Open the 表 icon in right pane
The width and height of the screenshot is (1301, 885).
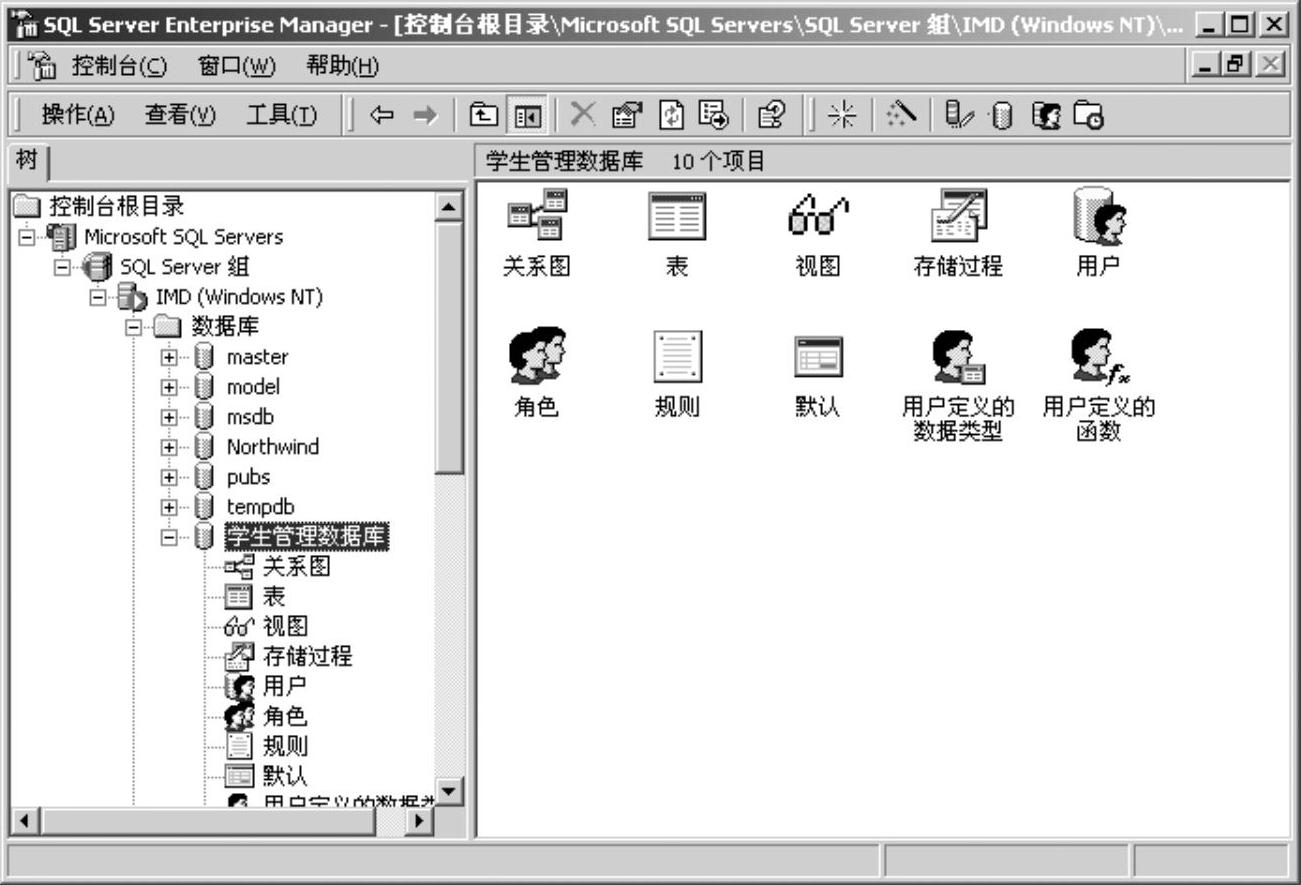pyautogui.click(x=677, y=217)
